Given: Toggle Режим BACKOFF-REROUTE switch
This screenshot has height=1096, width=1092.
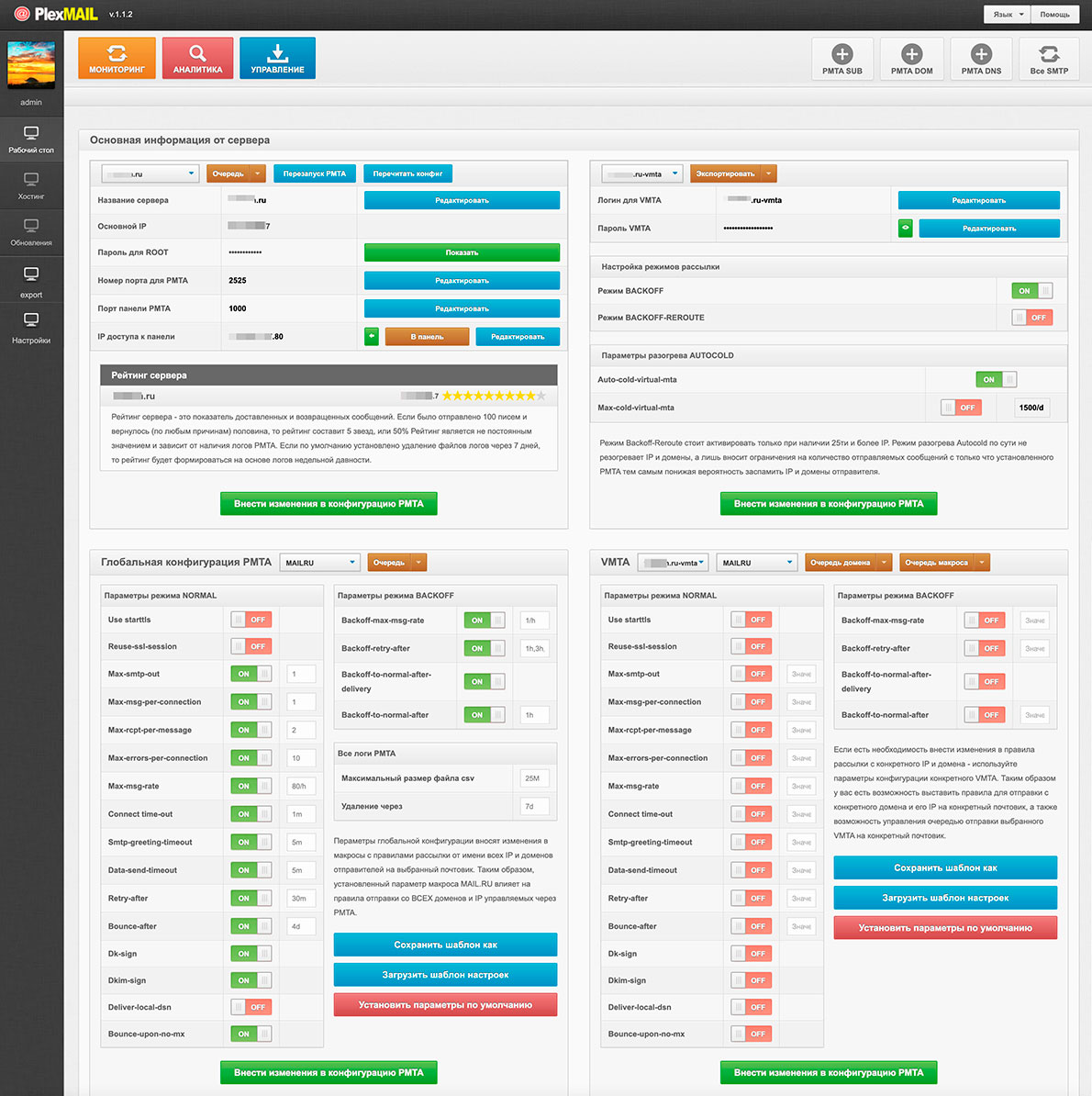Looking at the screenshot, I should (x=1031, y=318).
